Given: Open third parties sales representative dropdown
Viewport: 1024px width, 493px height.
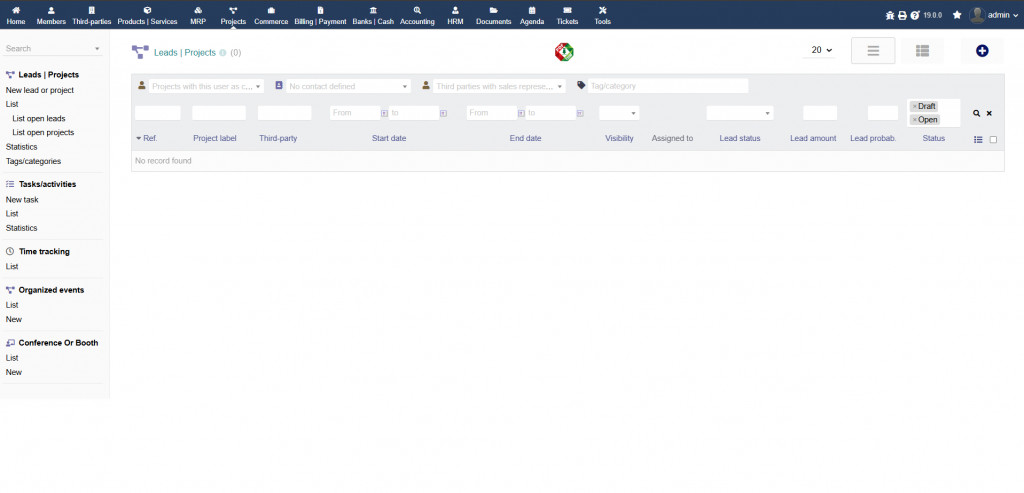Looking at the screenshot, I should 500,86.
